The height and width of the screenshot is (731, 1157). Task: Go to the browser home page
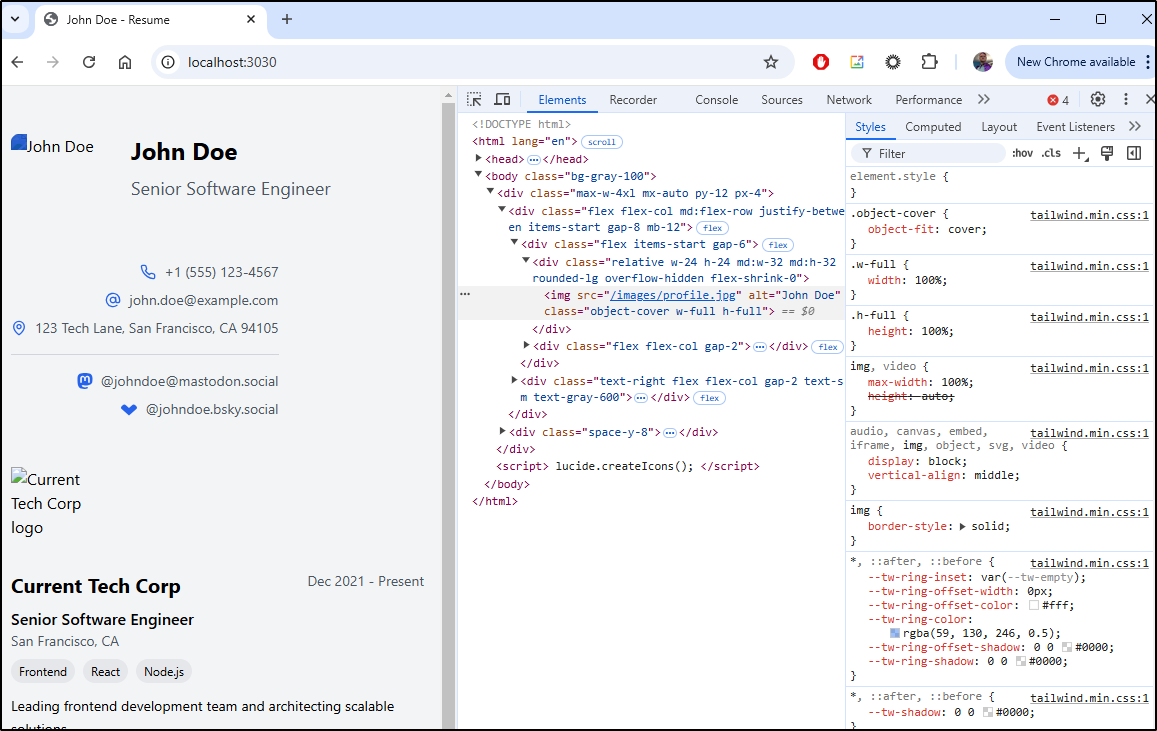(x=125, y=62)
